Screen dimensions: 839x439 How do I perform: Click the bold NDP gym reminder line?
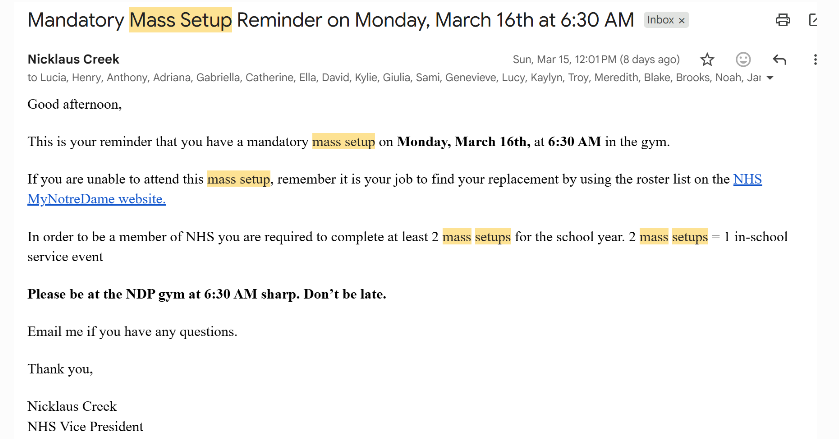tap(206, 294)
